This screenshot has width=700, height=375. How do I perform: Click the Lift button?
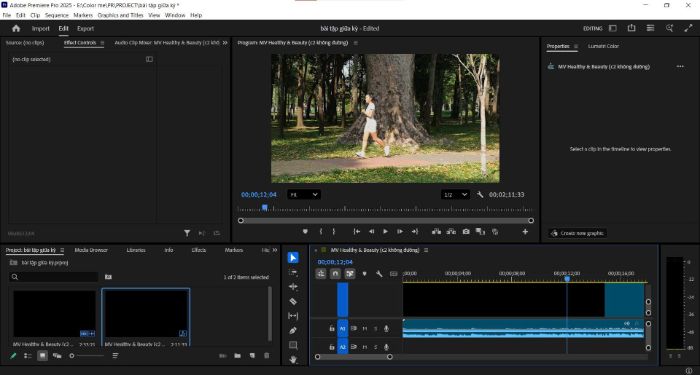click(437, 232)
